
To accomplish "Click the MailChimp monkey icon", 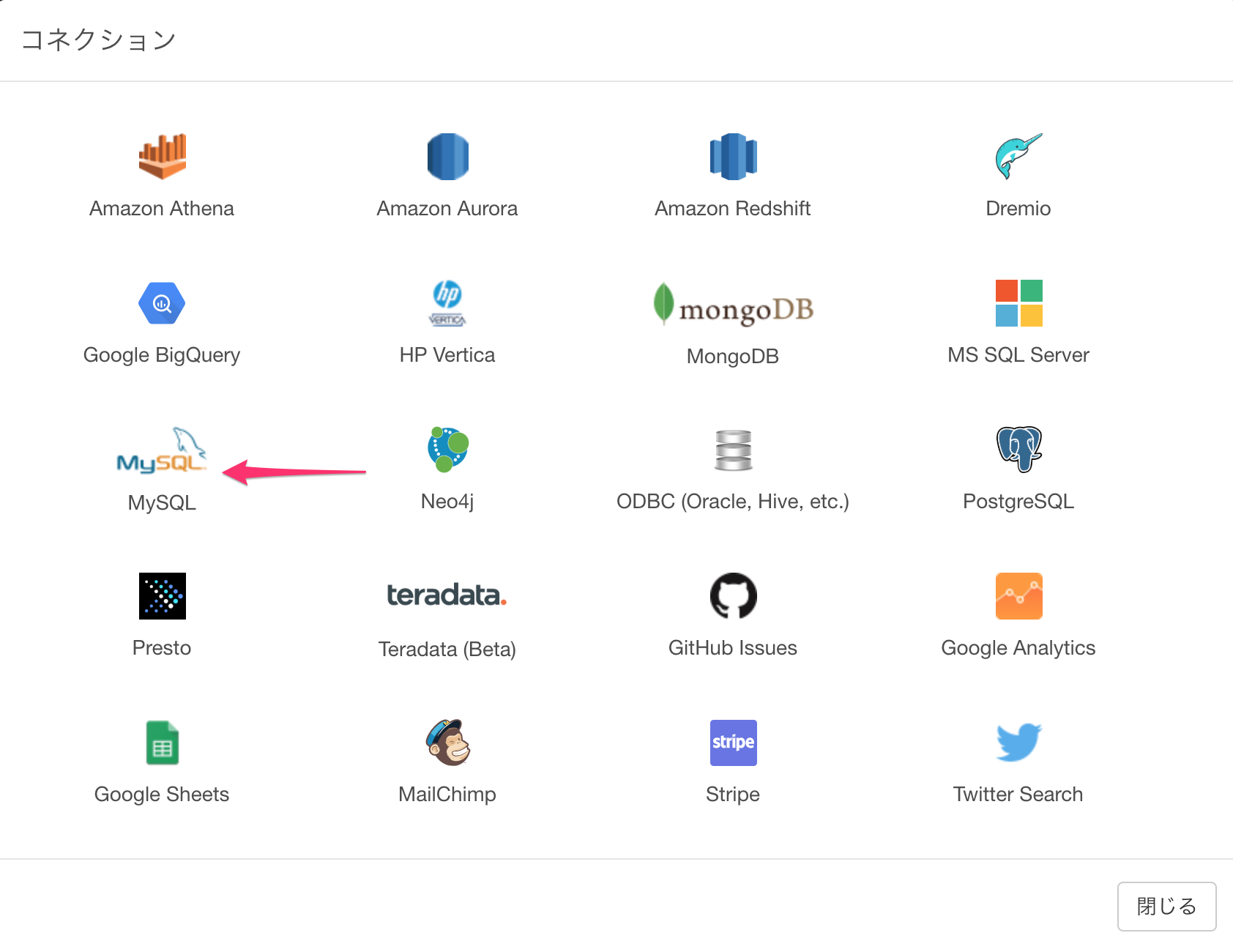I will pos(447,742).
